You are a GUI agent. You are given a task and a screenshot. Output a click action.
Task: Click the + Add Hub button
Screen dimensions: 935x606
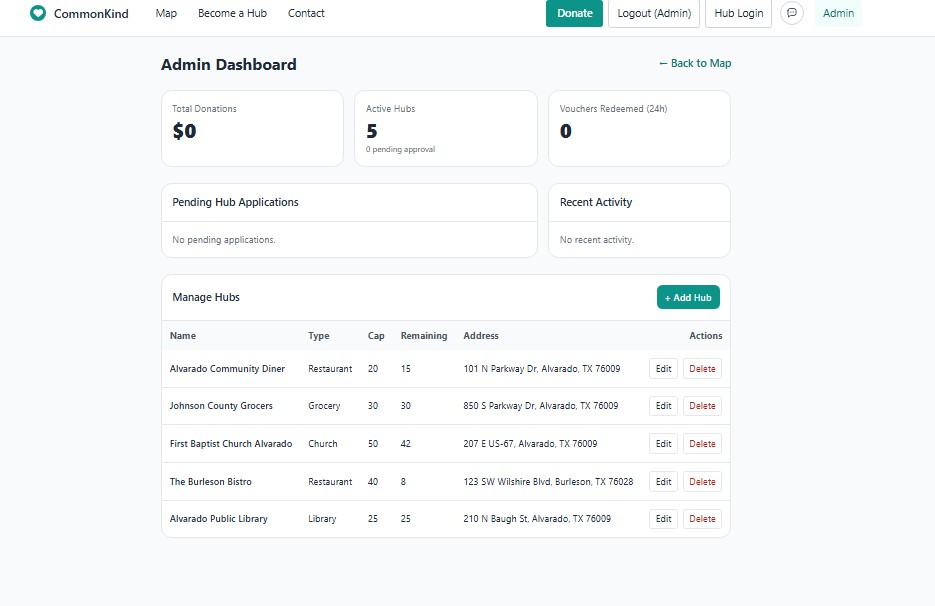pyautogui.click(x=688, y=297)
